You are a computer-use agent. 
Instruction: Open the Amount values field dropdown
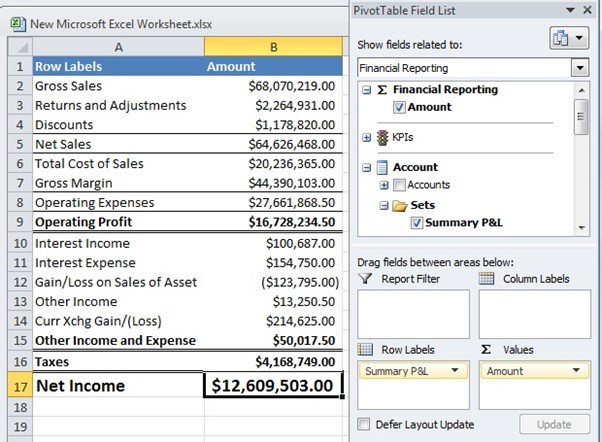click(x=579, y=371)
